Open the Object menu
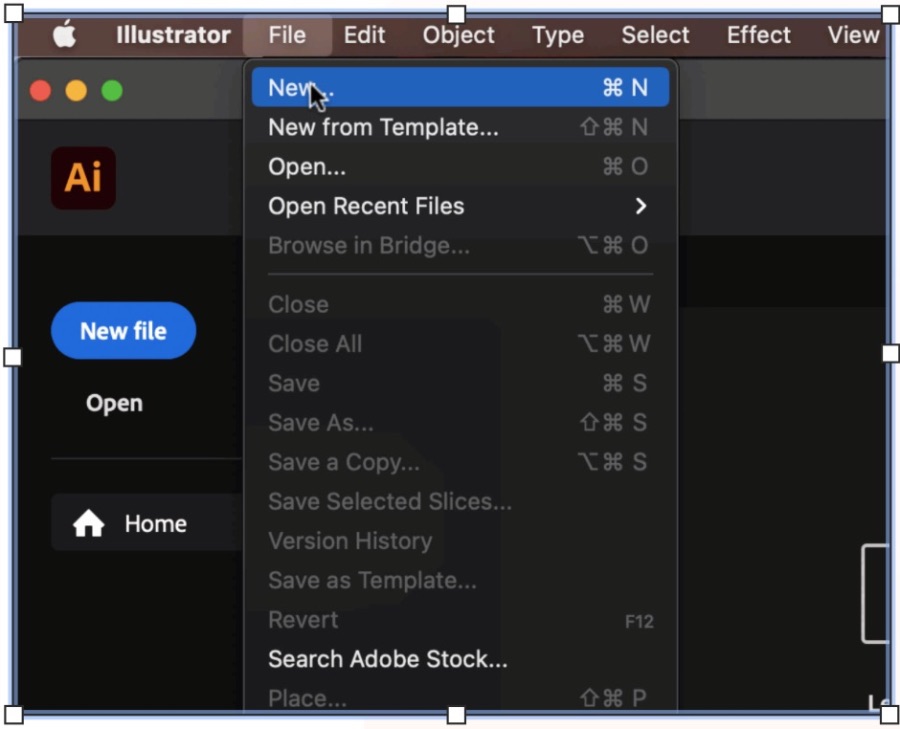 (459, 35)
